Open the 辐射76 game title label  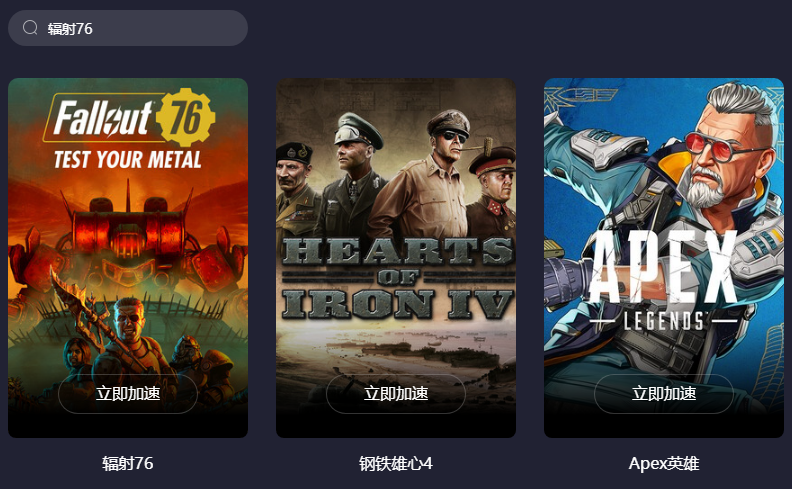[128, 463]
